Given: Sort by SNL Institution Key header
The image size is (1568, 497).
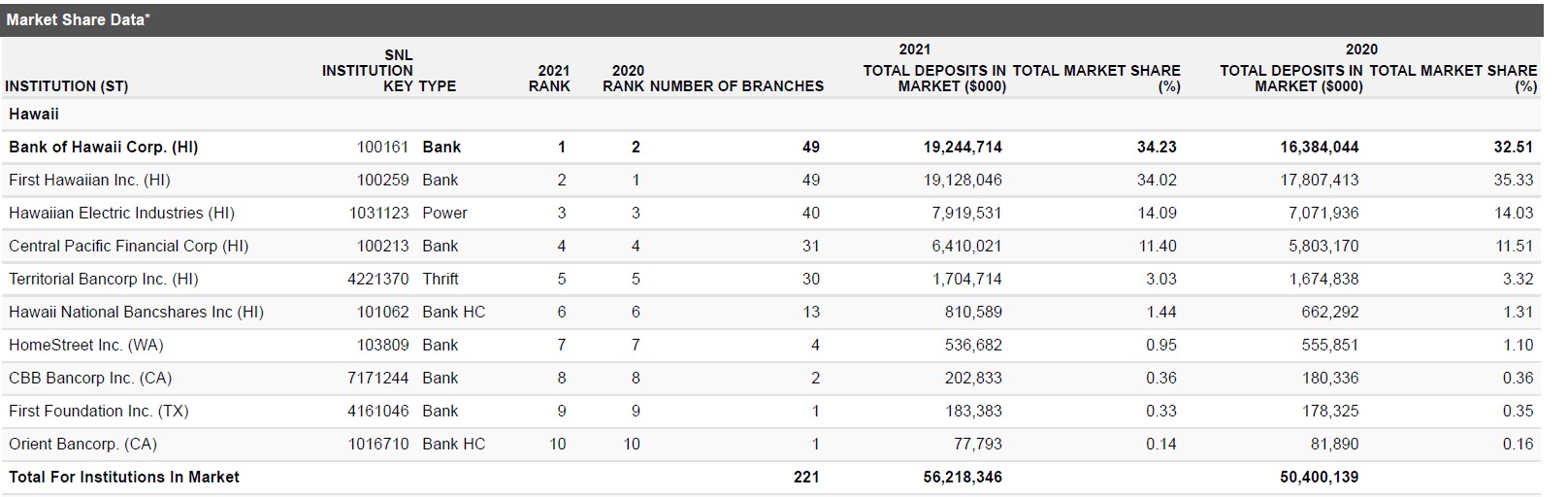Looking at the screenshot, I should coord(368,71).
